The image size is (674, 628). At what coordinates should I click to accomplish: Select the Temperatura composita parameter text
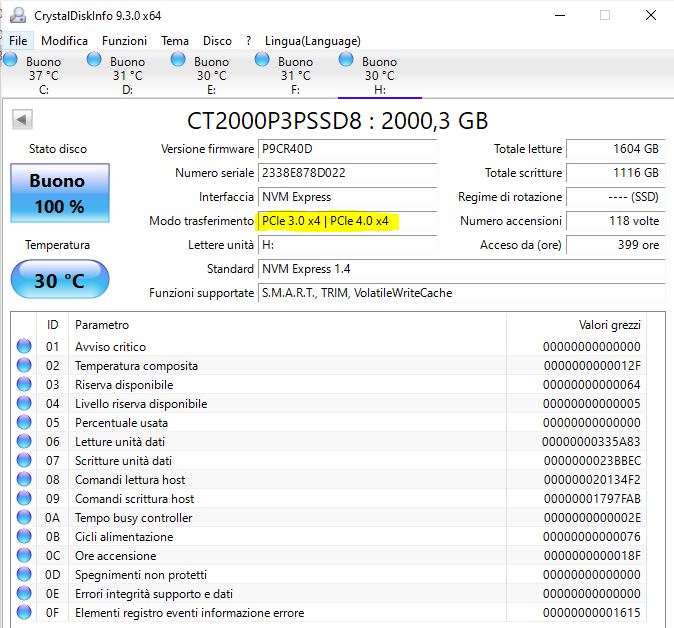[136, 366]
